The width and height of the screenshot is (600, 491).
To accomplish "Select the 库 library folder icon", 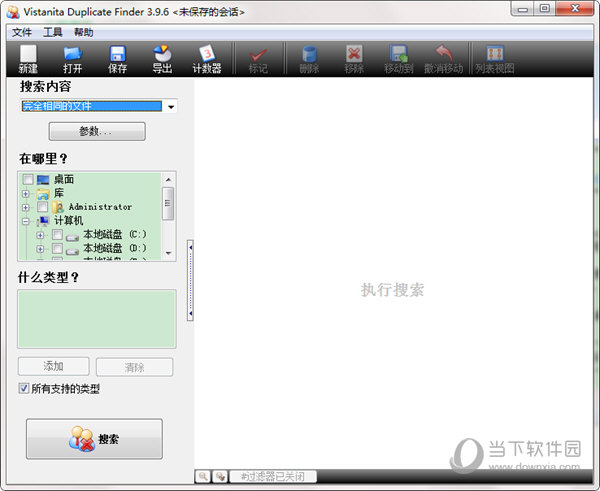I will coord(43,194).
